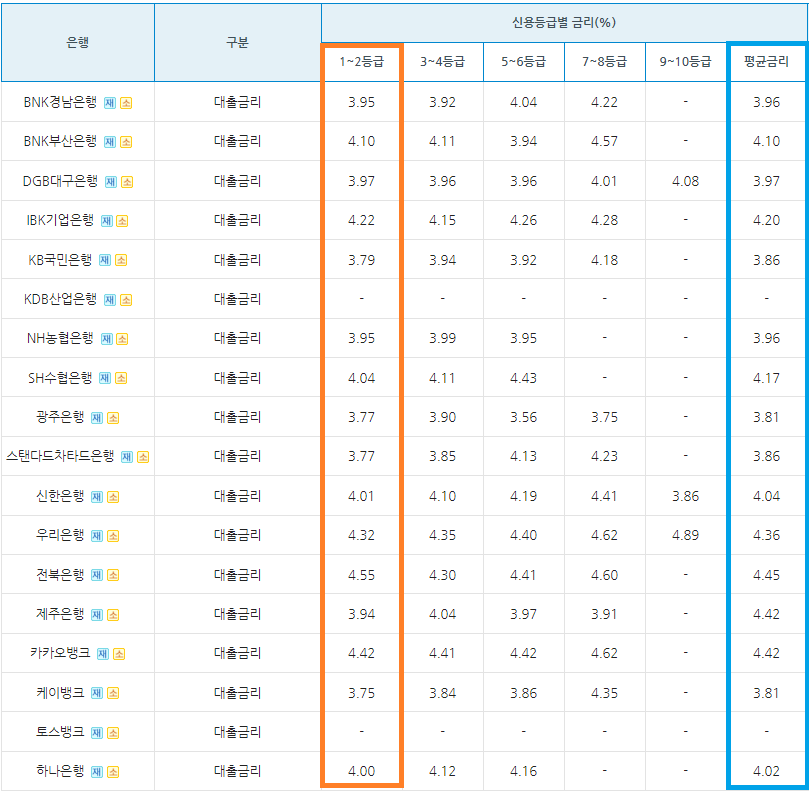Select 4.45 average rate for 전북은행

pos(767,575)
